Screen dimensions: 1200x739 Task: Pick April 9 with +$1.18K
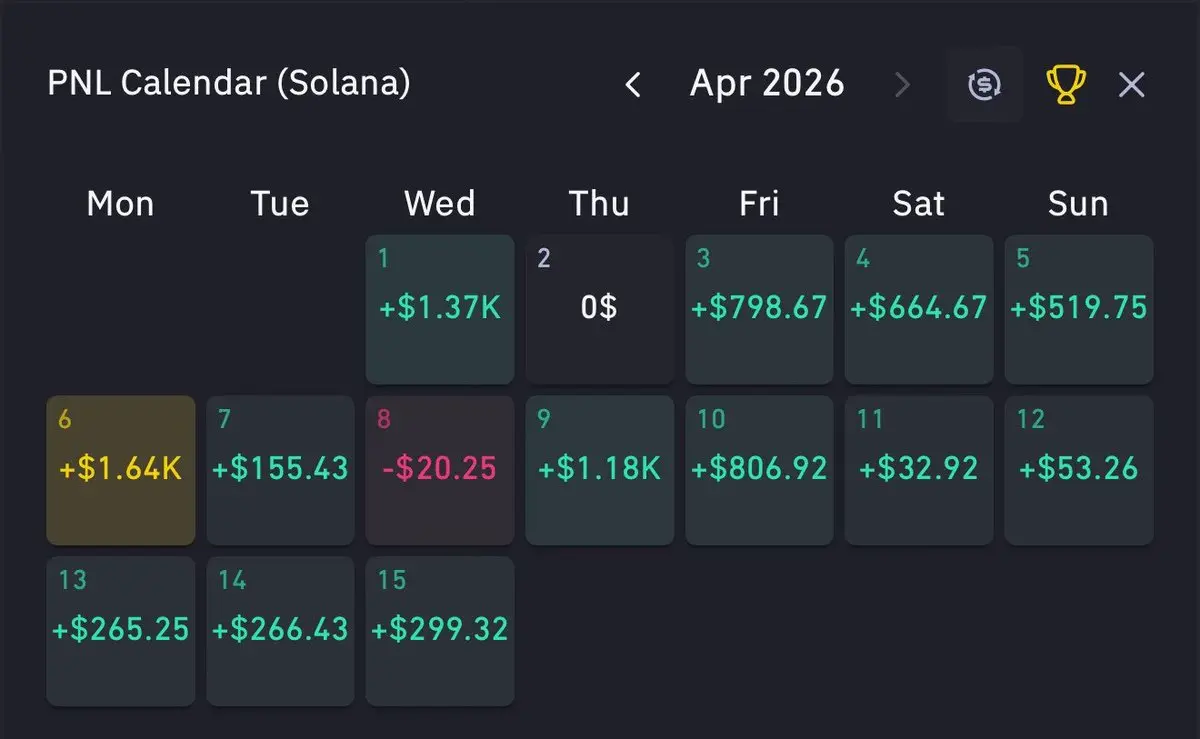(600, 470)
